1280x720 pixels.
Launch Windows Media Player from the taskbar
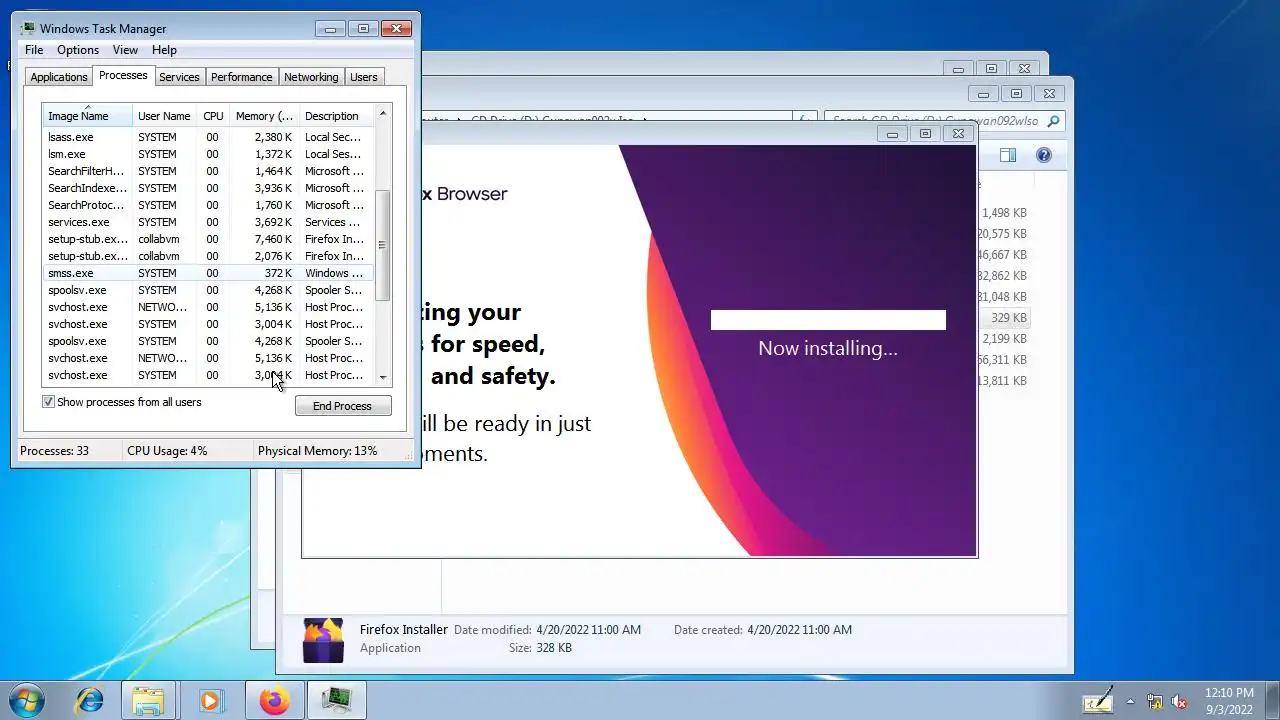coord(210,700)
